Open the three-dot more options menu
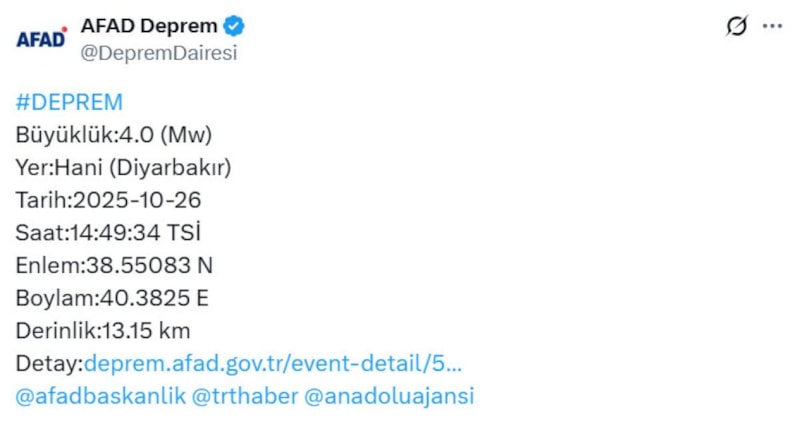Viewport: 800px width, 431px height. coord(772,27)
